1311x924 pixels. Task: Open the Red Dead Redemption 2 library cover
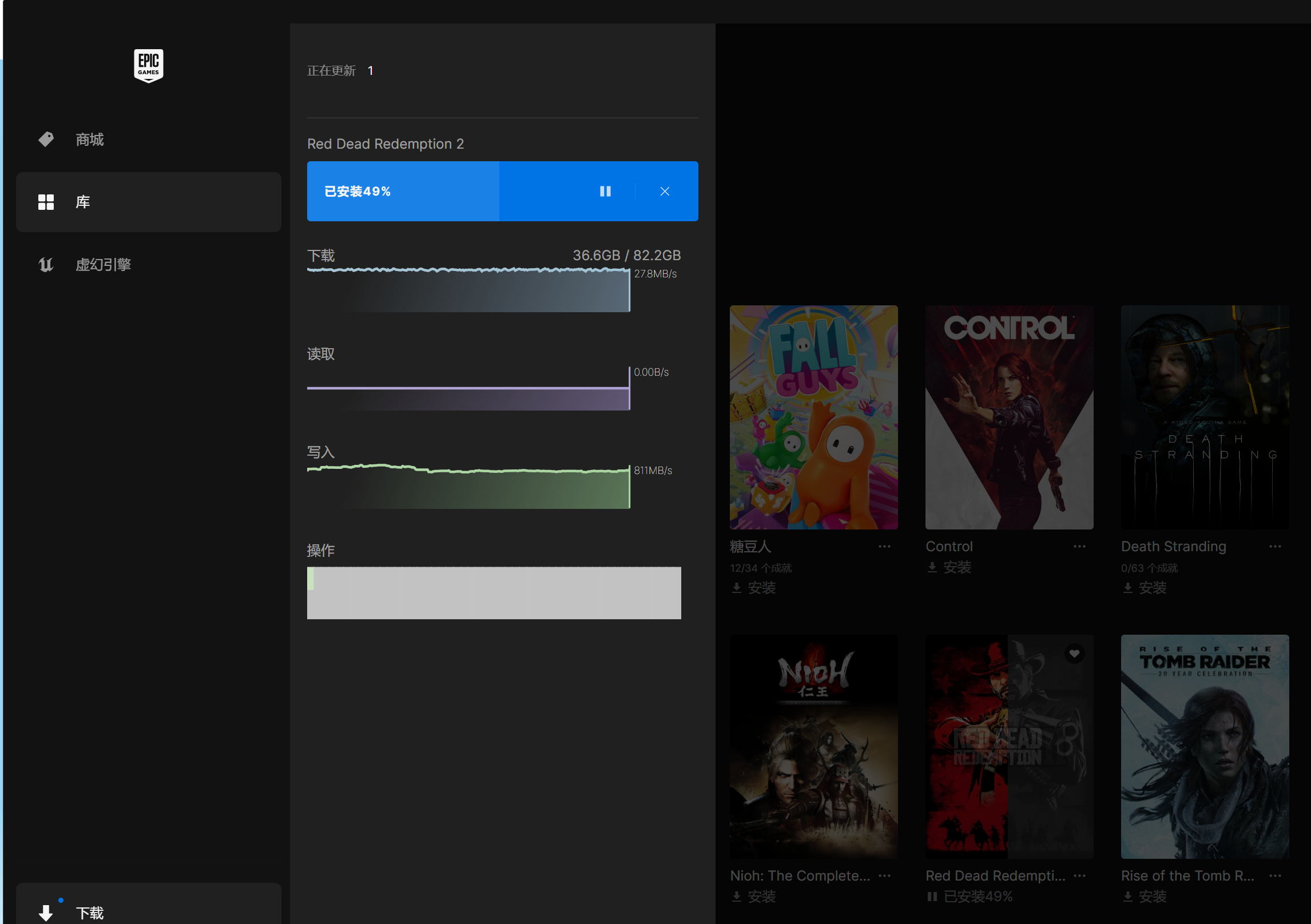(1010, 747)
